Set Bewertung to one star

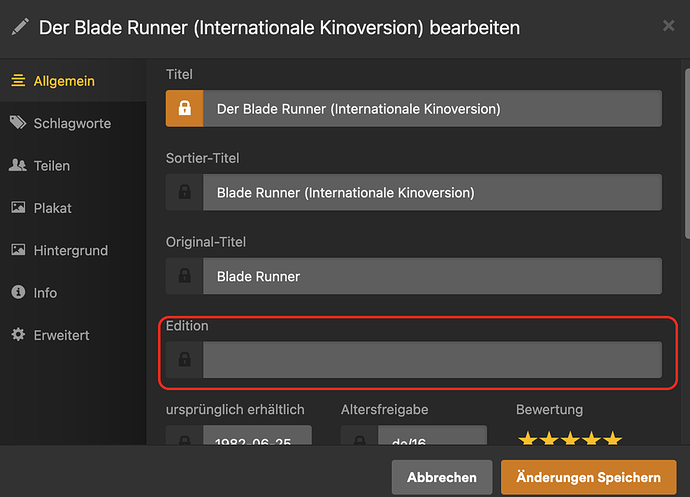[x=528, y=438]
